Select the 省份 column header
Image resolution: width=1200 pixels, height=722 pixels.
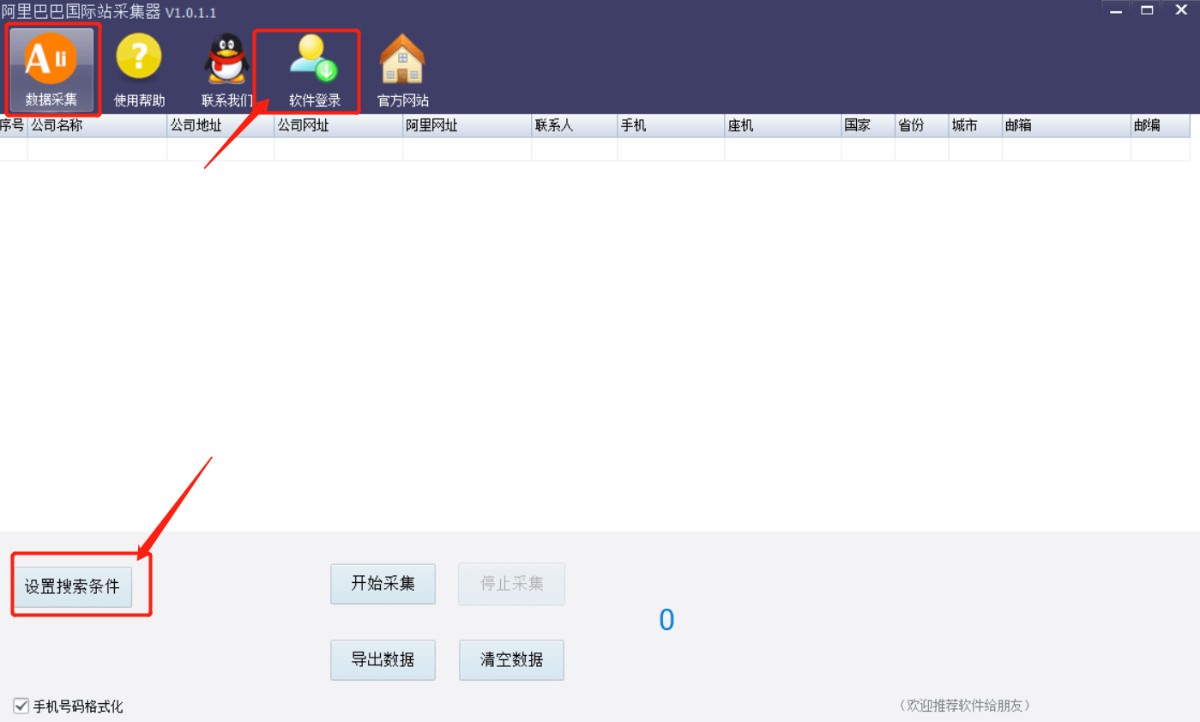pyautogui.click(x=922, y=126)
